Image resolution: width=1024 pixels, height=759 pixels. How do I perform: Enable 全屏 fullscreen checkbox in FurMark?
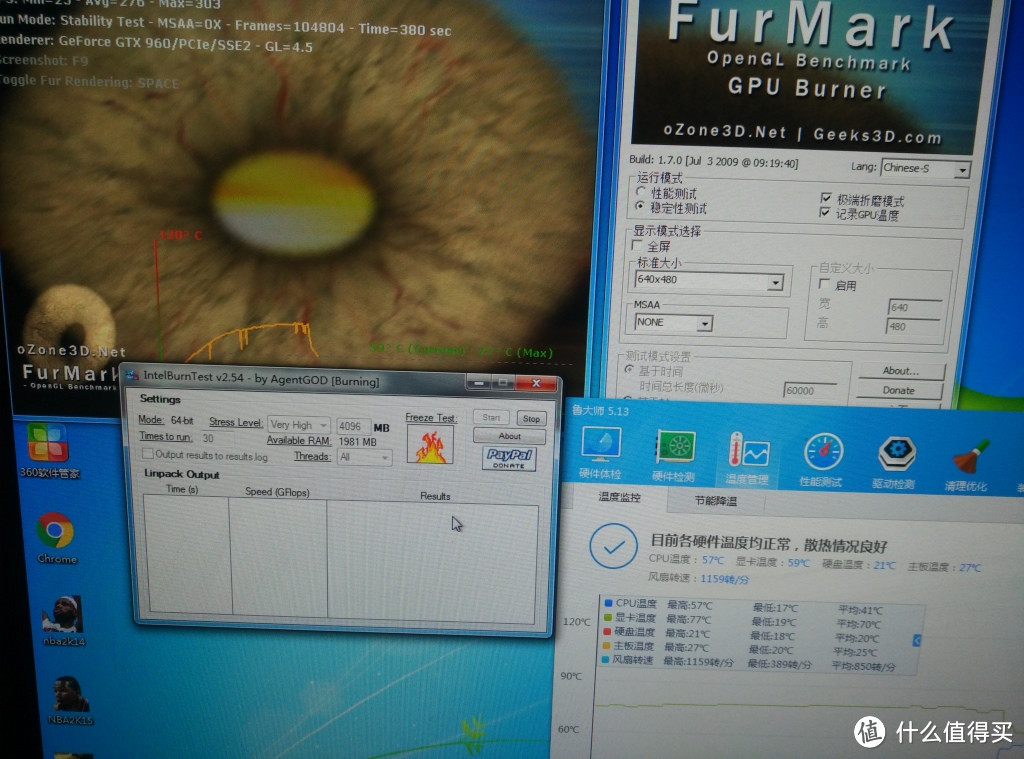[637, 245]
